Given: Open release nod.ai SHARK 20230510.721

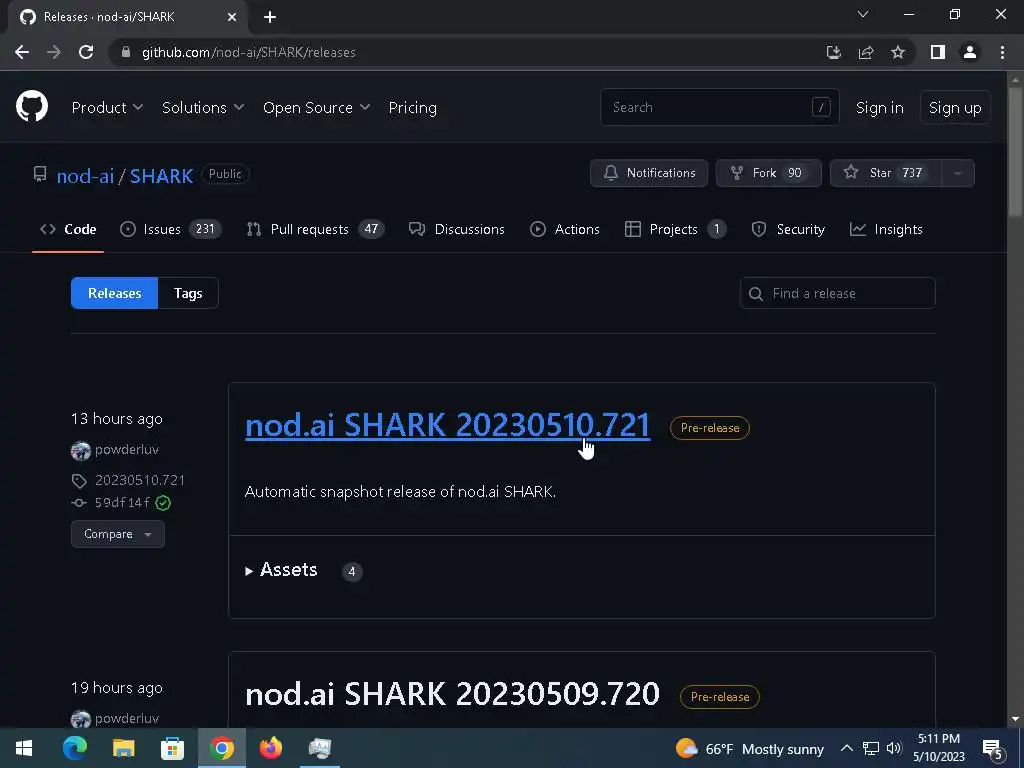Looking at the screenshot, I should tap(447, 425).
